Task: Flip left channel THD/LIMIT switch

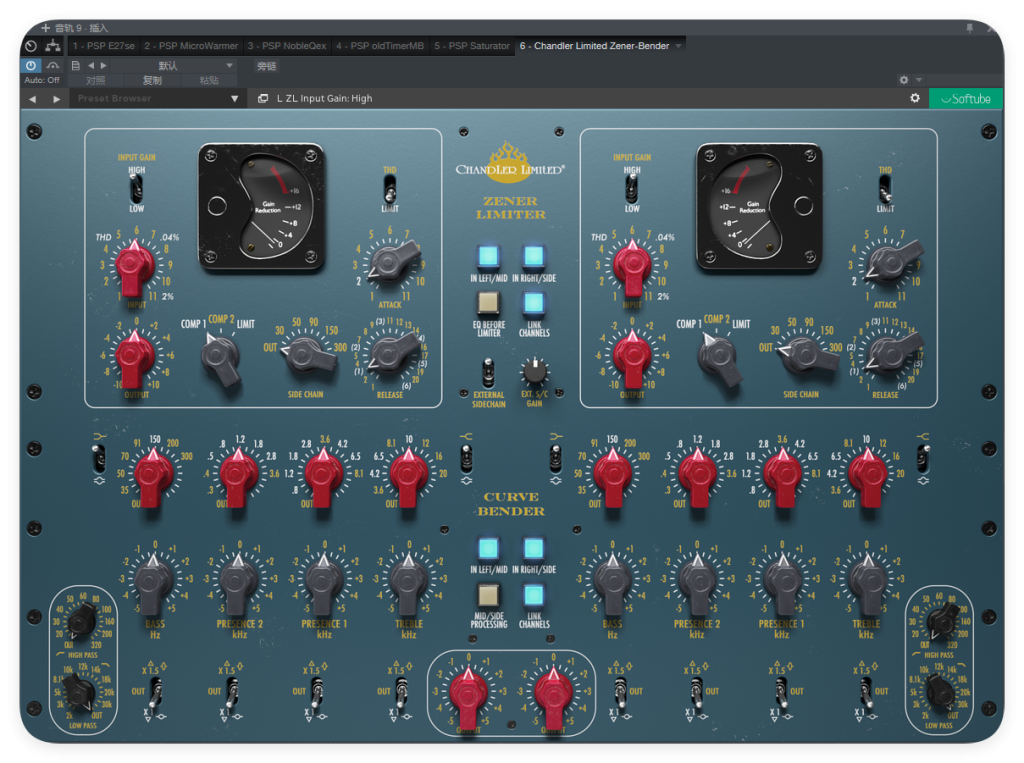Action: pos(390,189)
